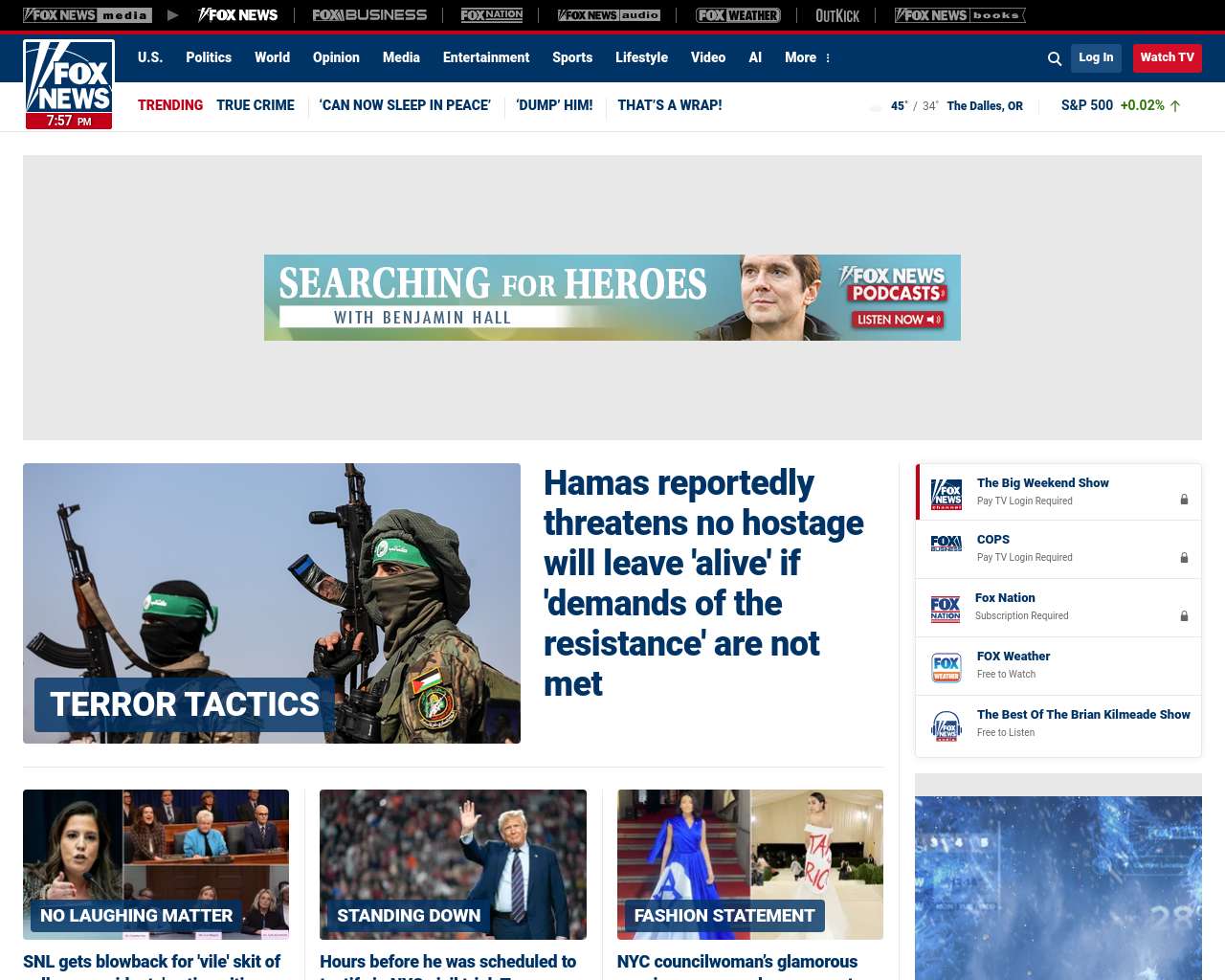Viewport: 1225px width, 980px height.
Task: Click lock icon on the Fox Nation row
Action: pos(1184,616)
